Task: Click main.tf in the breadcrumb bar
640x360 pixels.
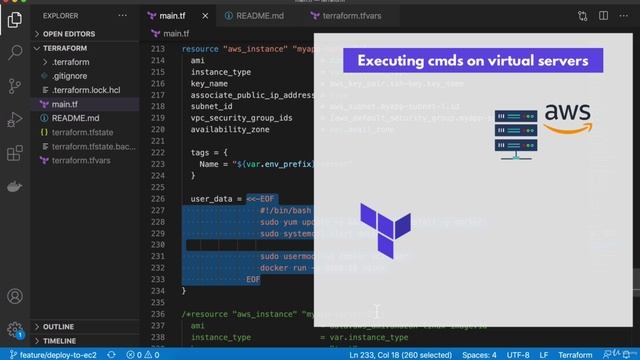Action: click(x=176, y=33)
